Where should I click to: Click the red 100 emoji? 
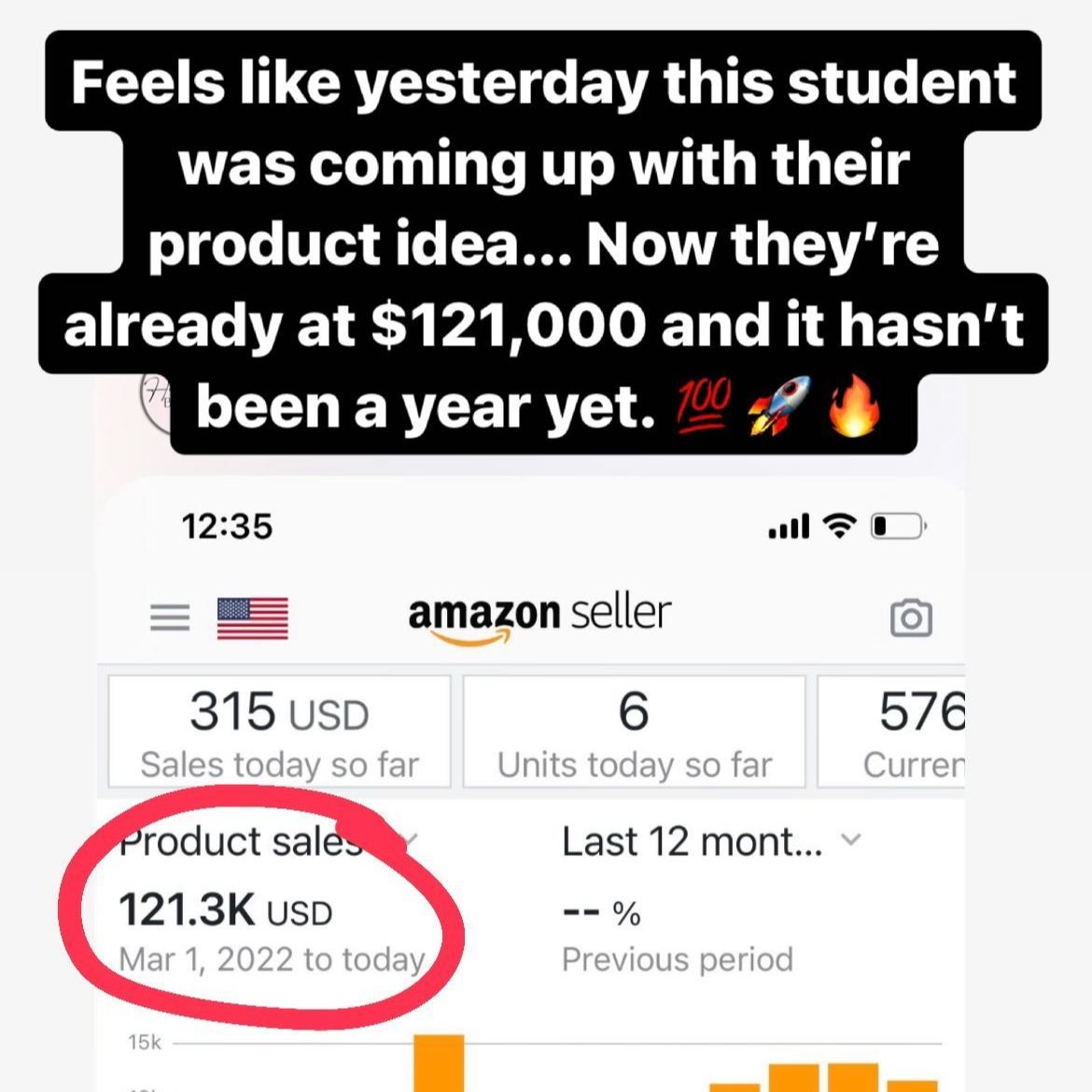pyautogui.click(x=704, y=405)
